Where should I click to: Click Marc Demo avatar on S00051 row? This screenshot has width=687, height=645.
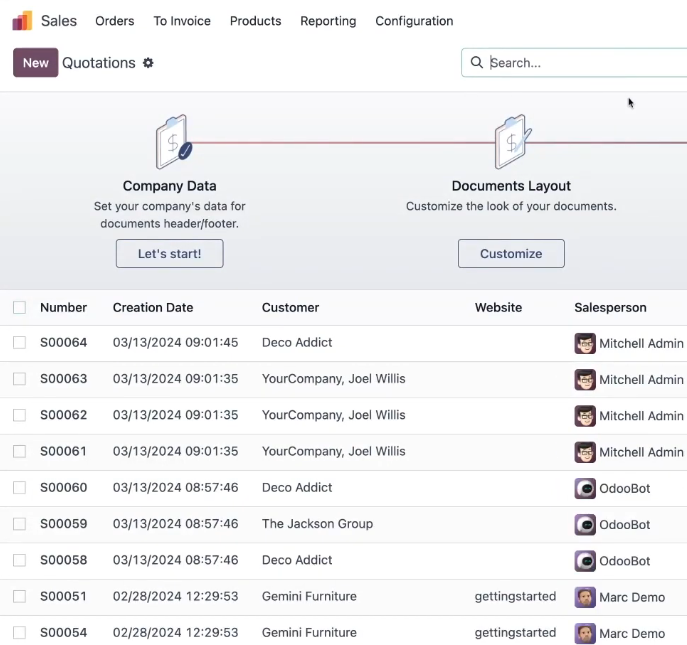tap(585, 597)
